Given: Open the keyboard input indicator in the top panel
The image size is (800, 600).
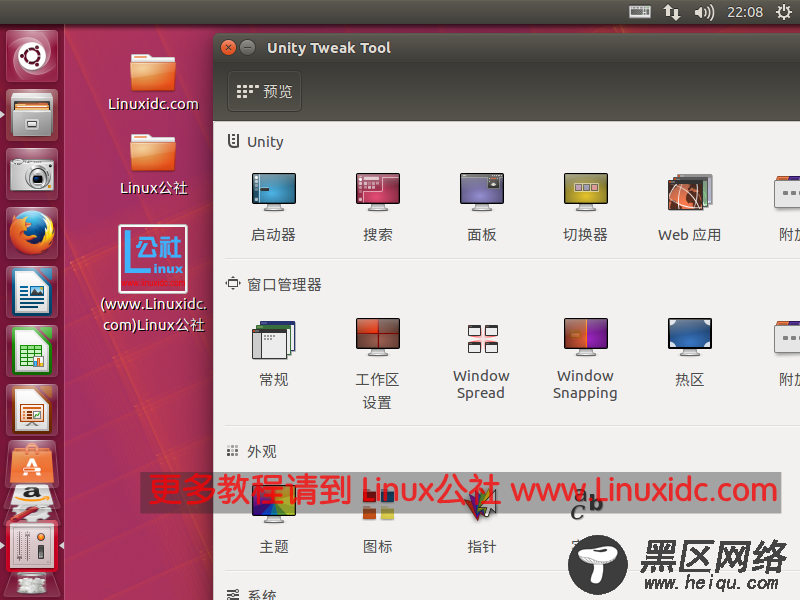Looking at the screenshot, I should [x=639, y=12].
